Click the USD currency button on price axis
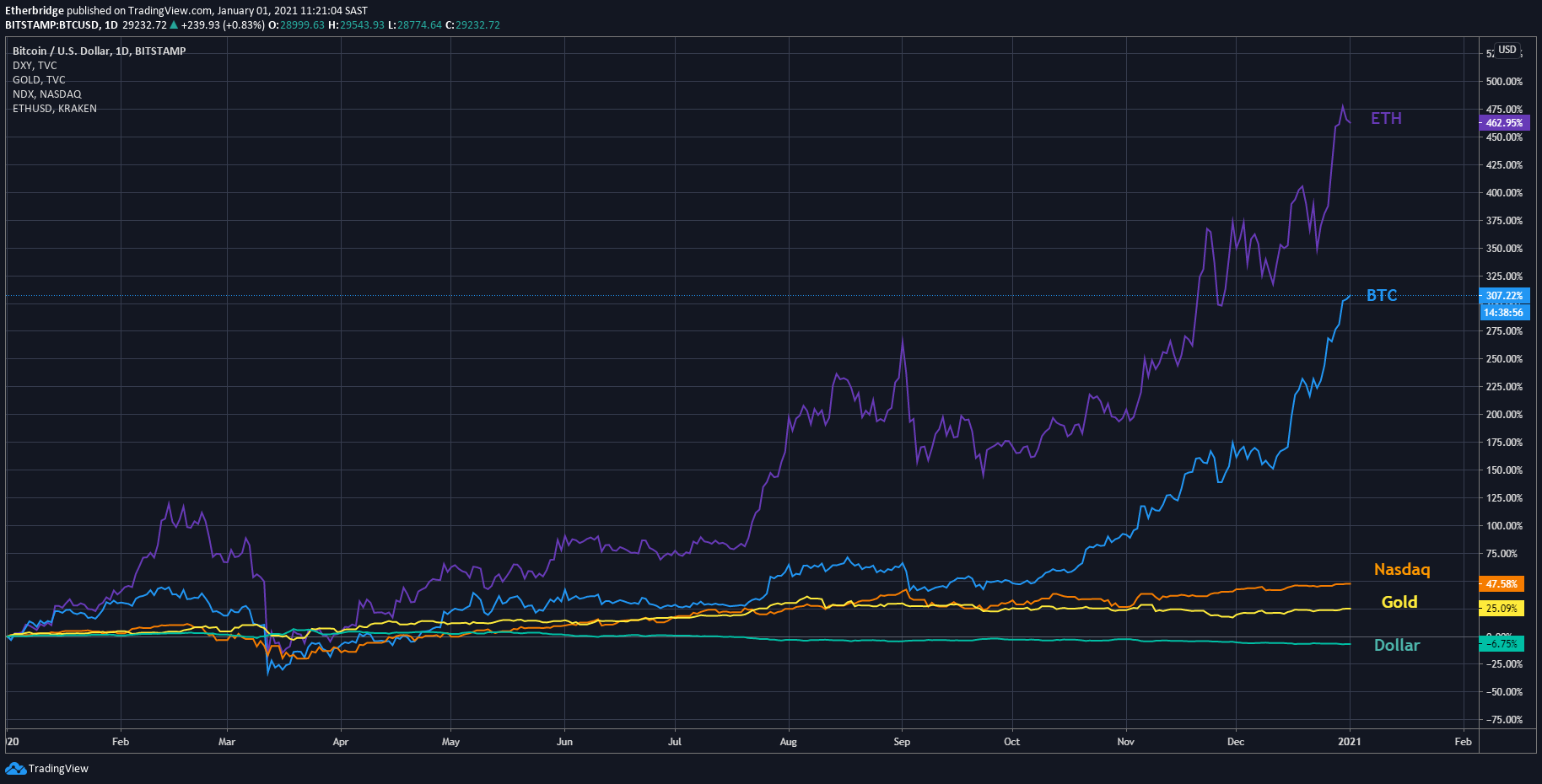 pyautogui.click(x=1507, y=50)
